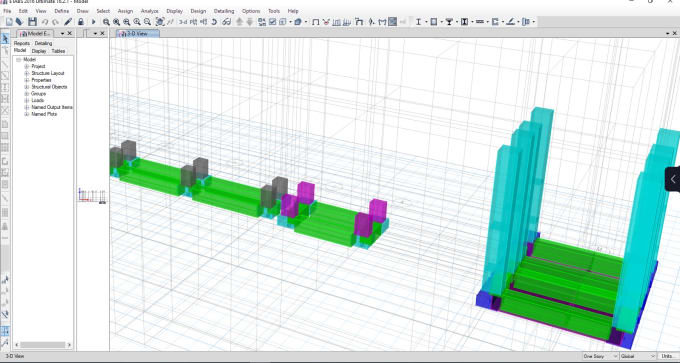This screenshot has height=363, width=680.
Task: Click the Run Analysis play icon
Action: pyautogui.click(x=93, y=22)
